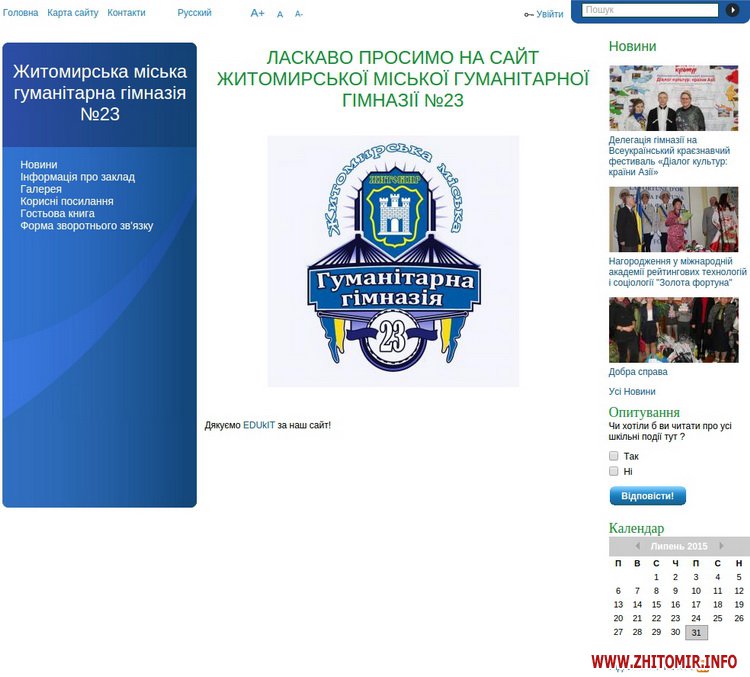Increase font size with A+ control
The image size is (750, 677).
coord(257,13)
